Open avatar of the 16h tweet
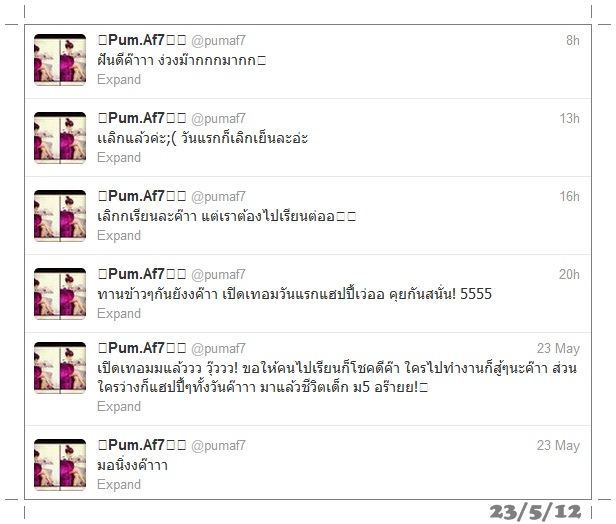The height and width of the screenshot is (524, 616). coord(60,216)
